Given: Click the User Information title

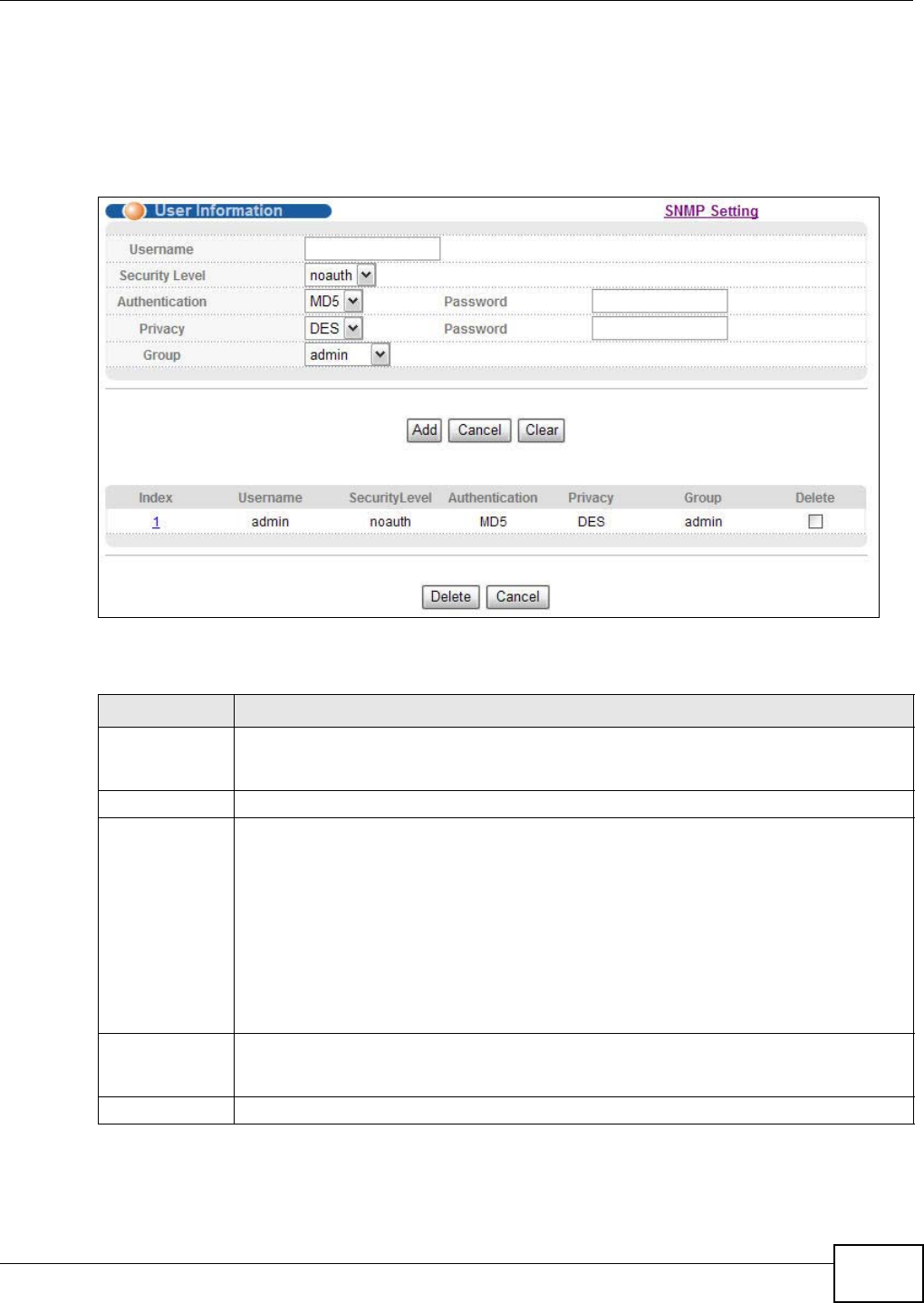Looking at the screenshot, I should pos(218,210).
